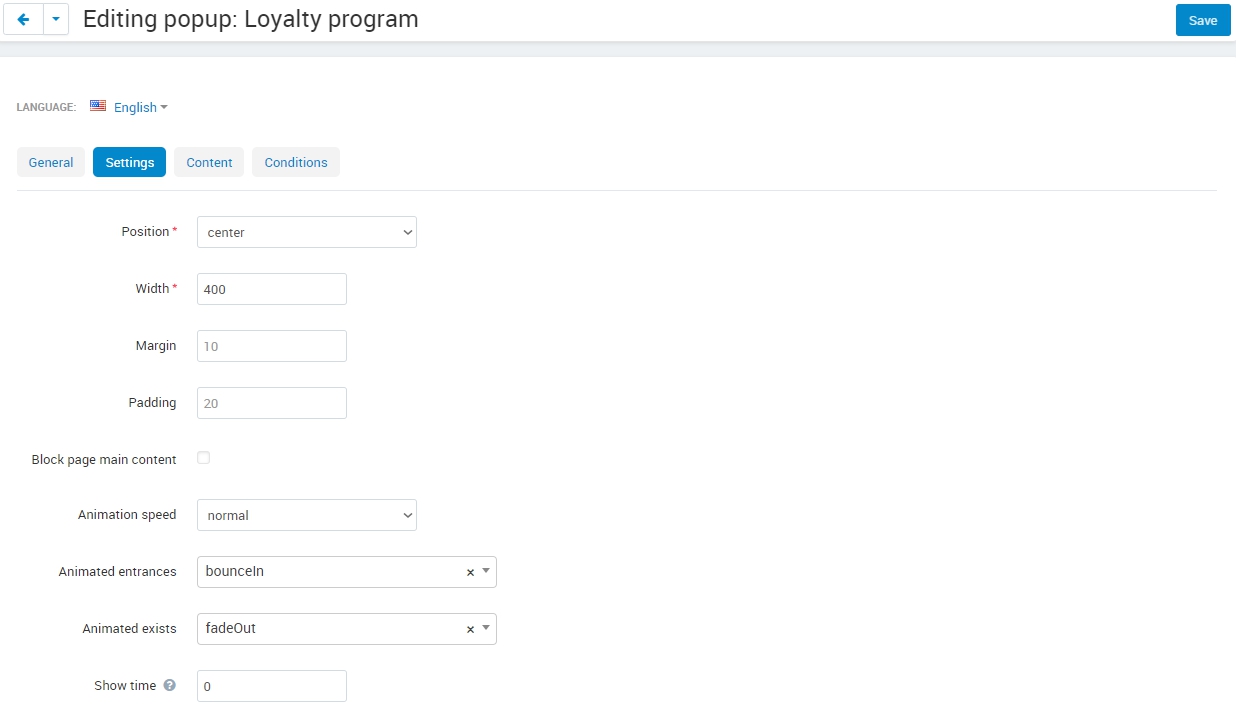Click the back arrow icon
1236x708 pixels.
pos(24,20)
